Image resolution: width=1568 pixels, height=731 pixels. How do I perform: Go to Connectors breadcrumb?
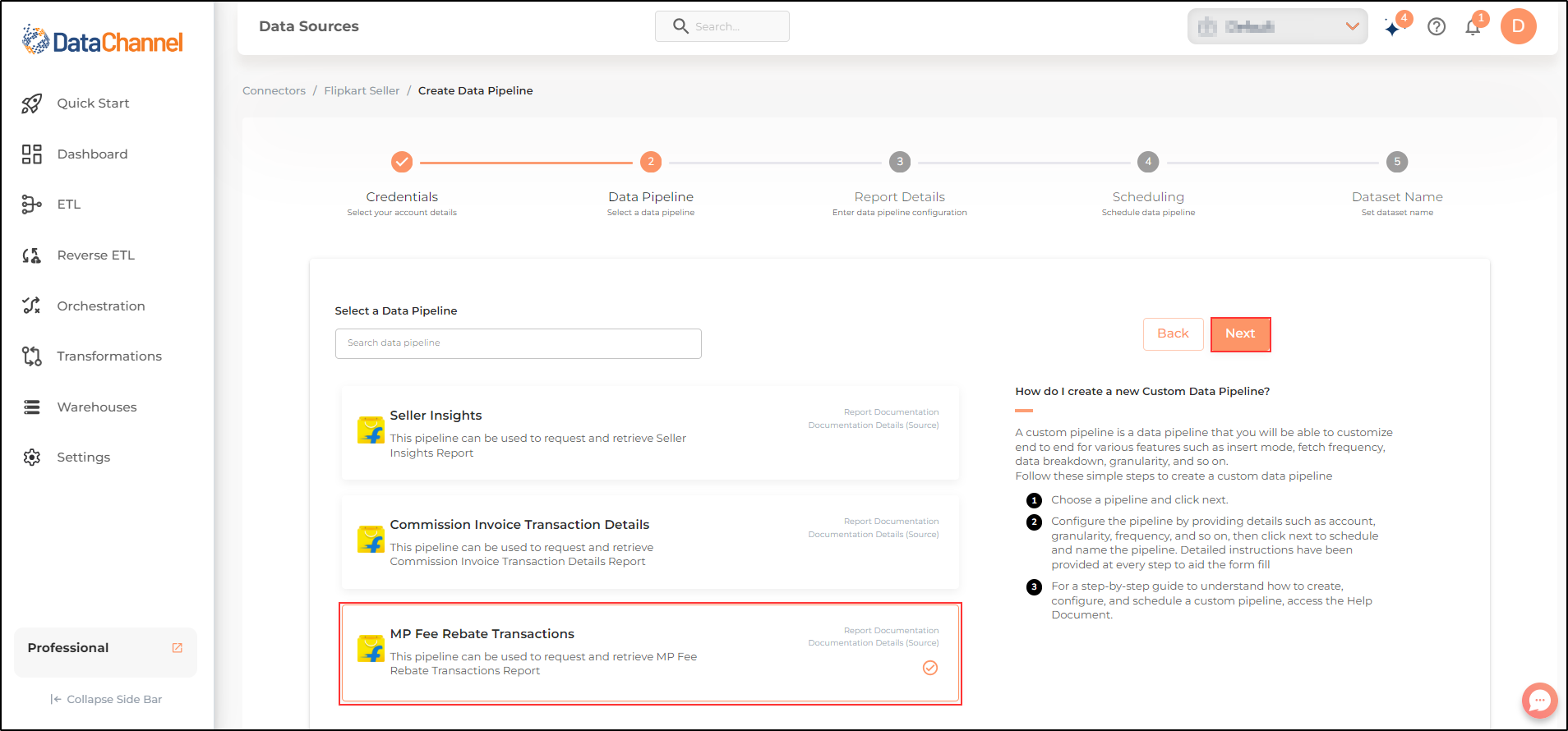point(274,91)
